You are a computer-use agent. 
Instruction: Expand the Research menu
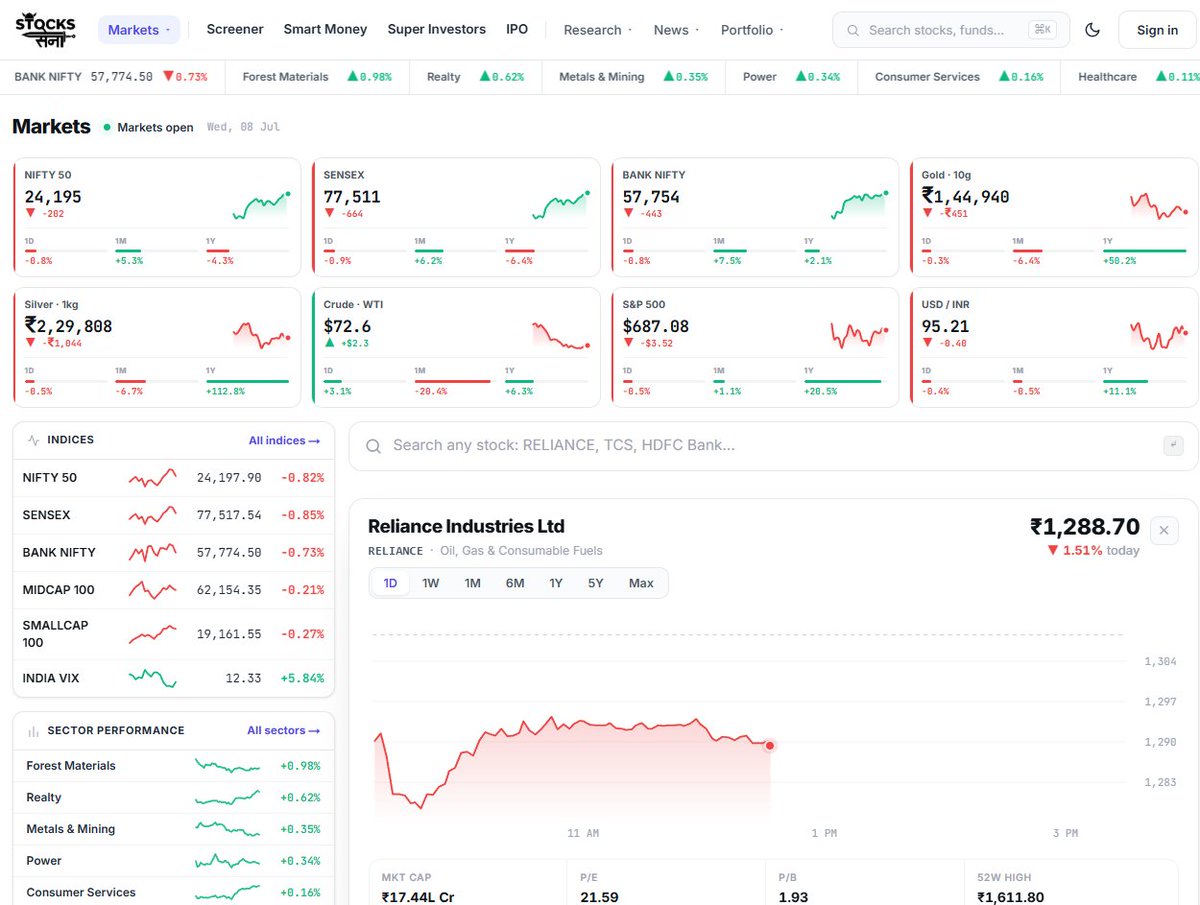click(x=598, y=30)
